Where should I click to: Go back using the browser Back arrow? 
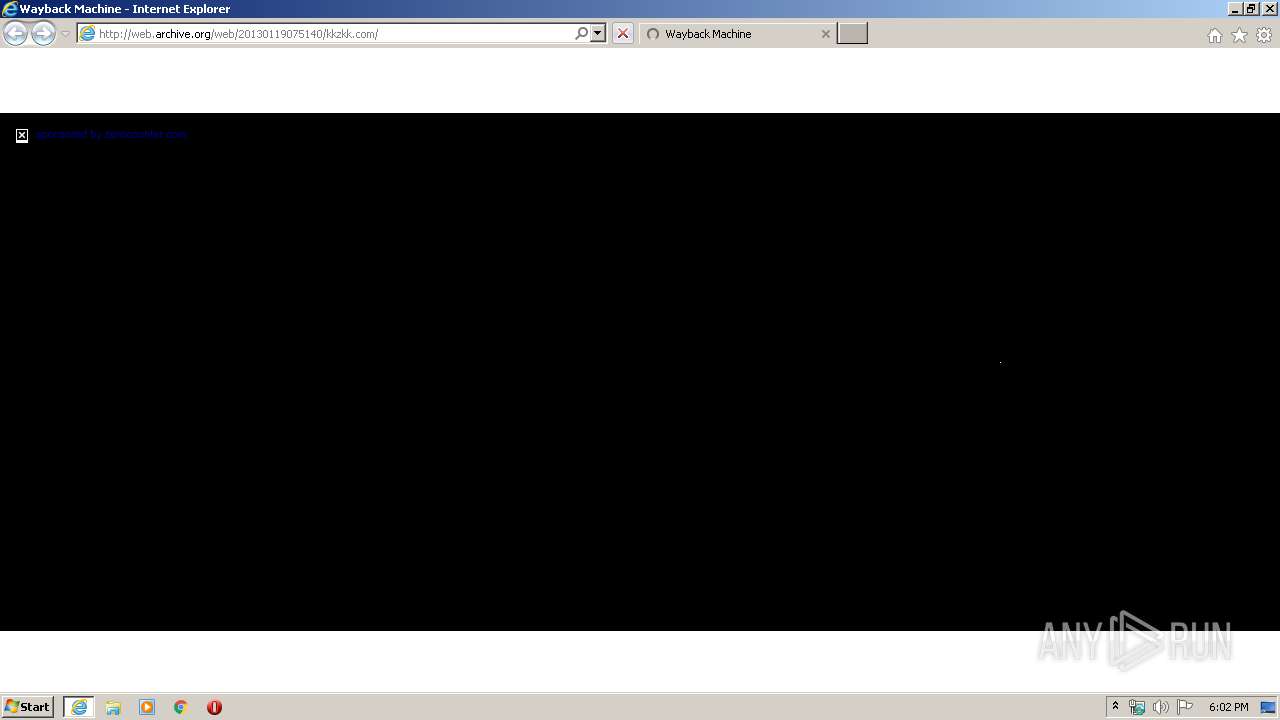(15, 34)
